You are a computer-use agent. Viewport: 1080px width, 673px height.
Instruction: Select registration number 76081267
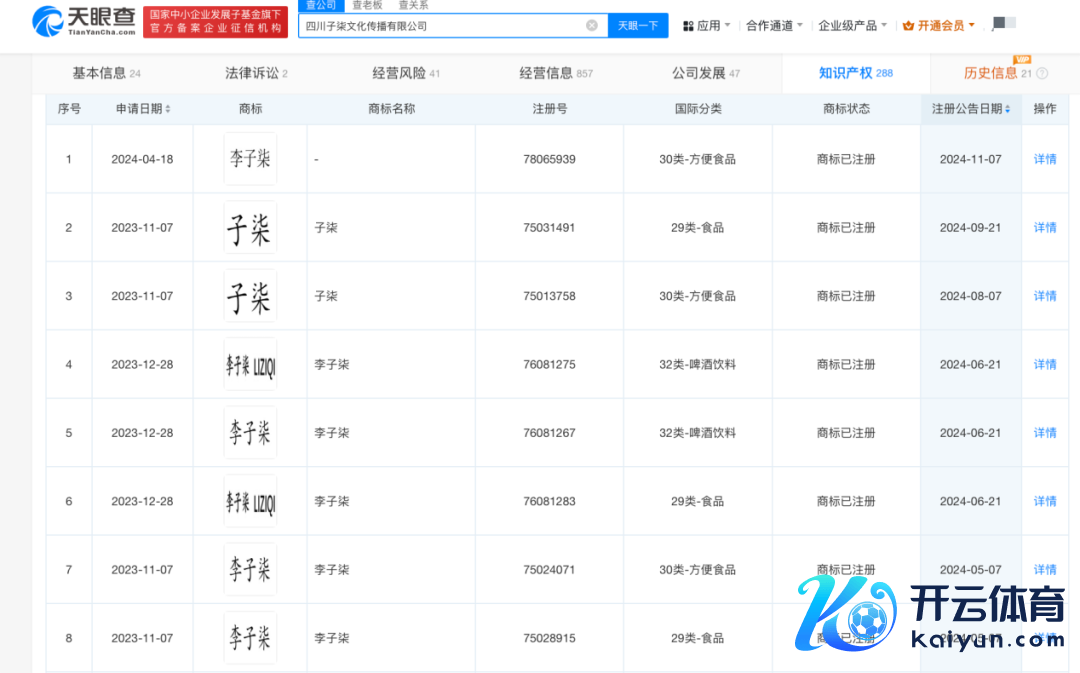coord(549,433)
